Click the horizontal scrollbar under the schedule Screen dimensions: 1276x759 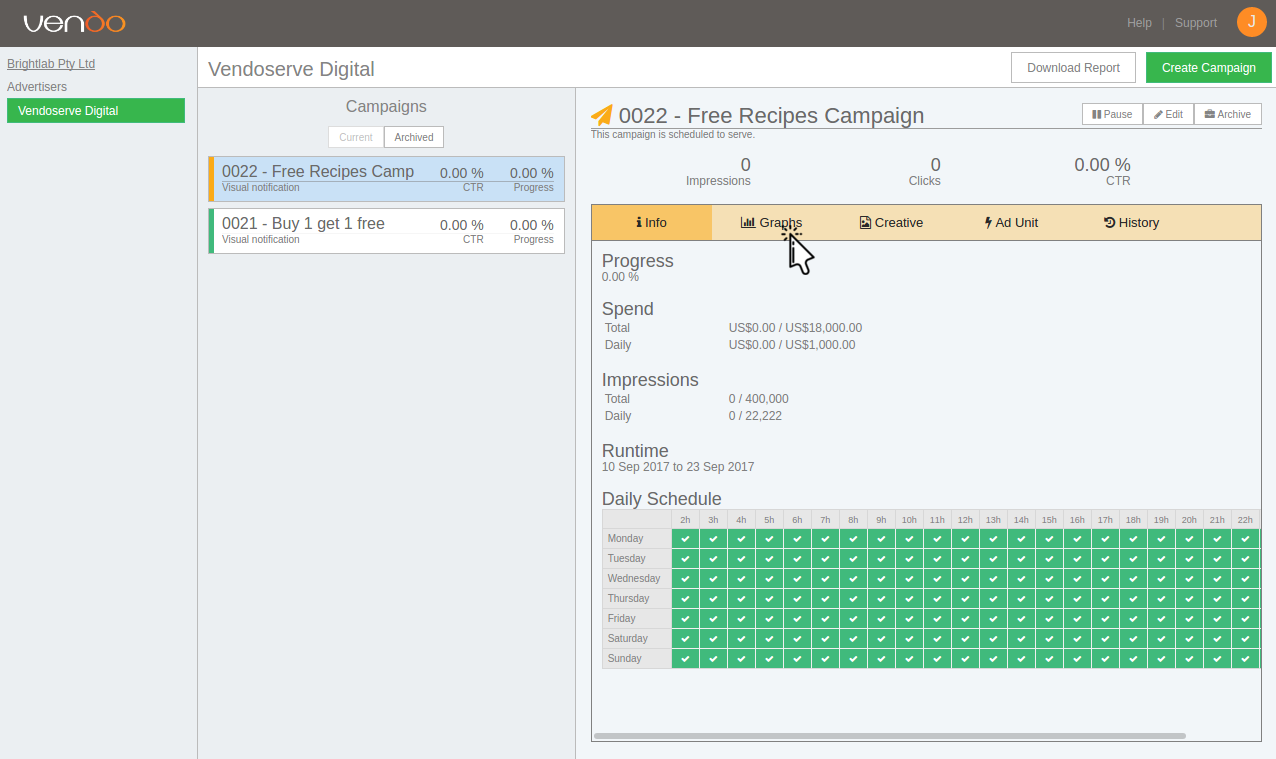(x=890, y=736)
